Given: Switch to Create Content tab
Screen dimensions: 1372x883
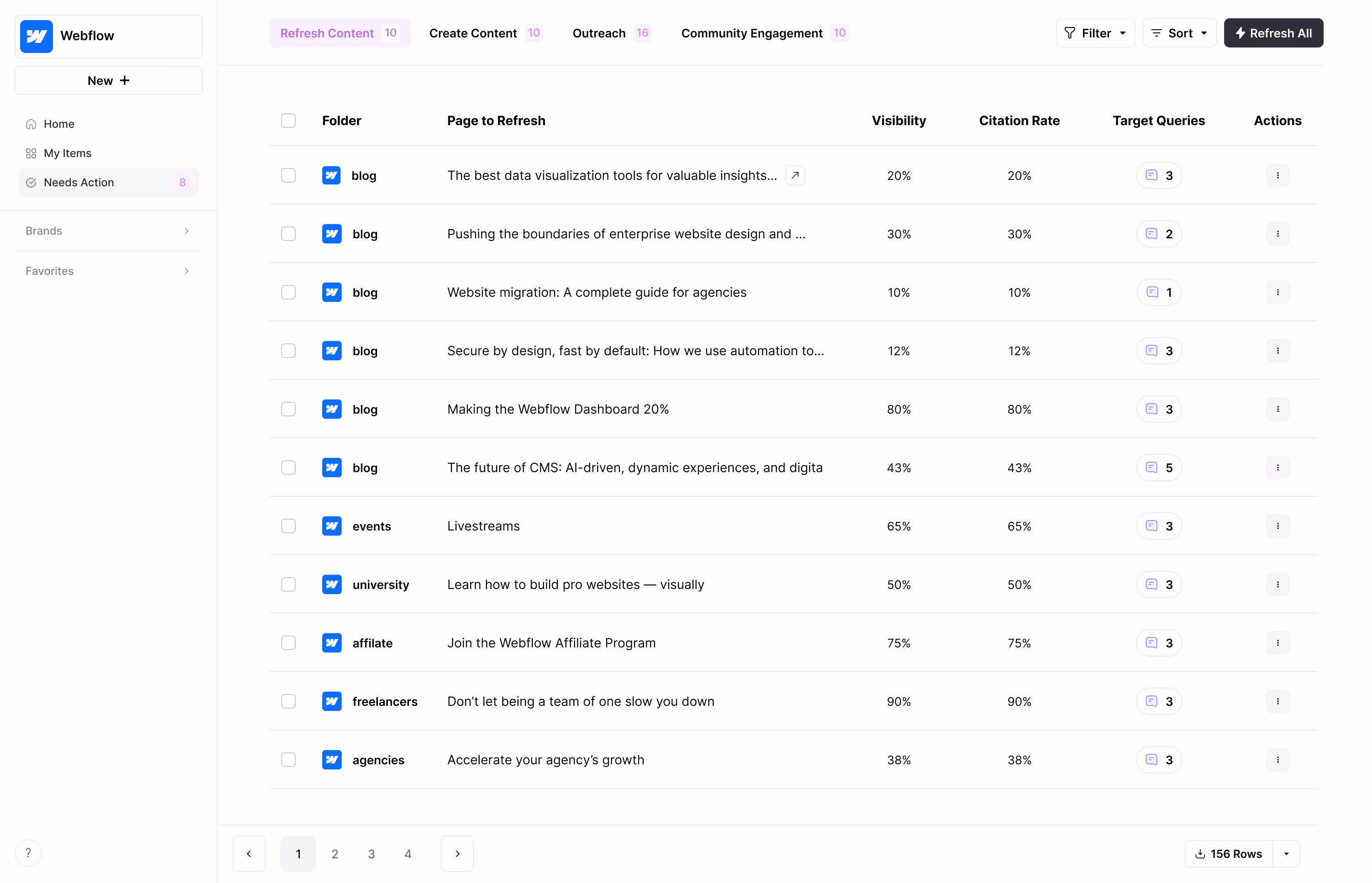Looking at the screenshot, I should (486, 33).
